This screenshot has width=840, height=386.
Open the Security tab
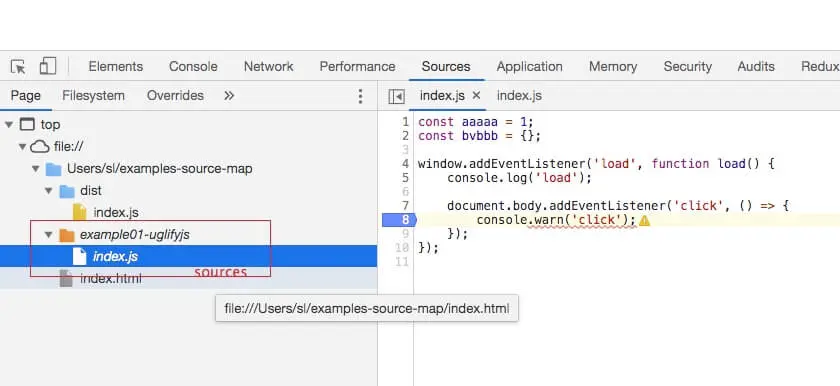click(x=687, y=66)
